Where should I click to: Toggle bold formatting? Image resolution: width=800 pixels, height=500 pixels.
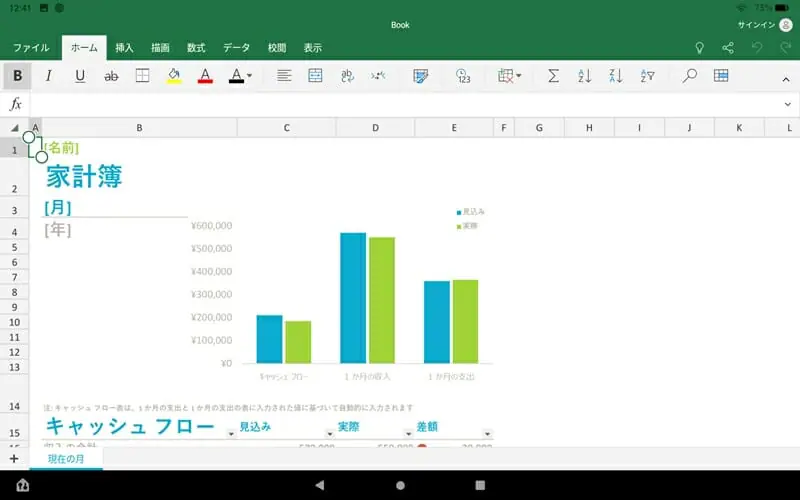tap(18, 76)
